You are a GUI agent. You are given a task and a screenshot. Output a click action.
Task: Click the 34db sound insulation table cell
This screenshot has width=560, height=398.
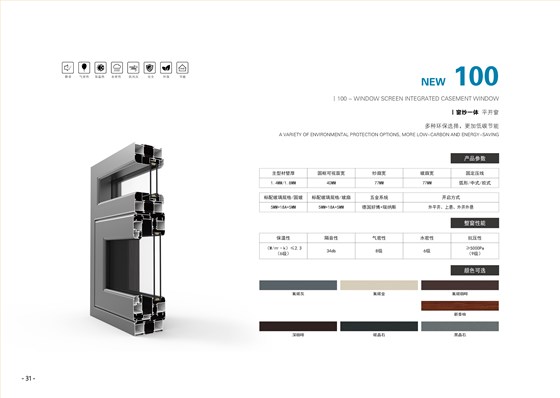(x=331, y=251)
